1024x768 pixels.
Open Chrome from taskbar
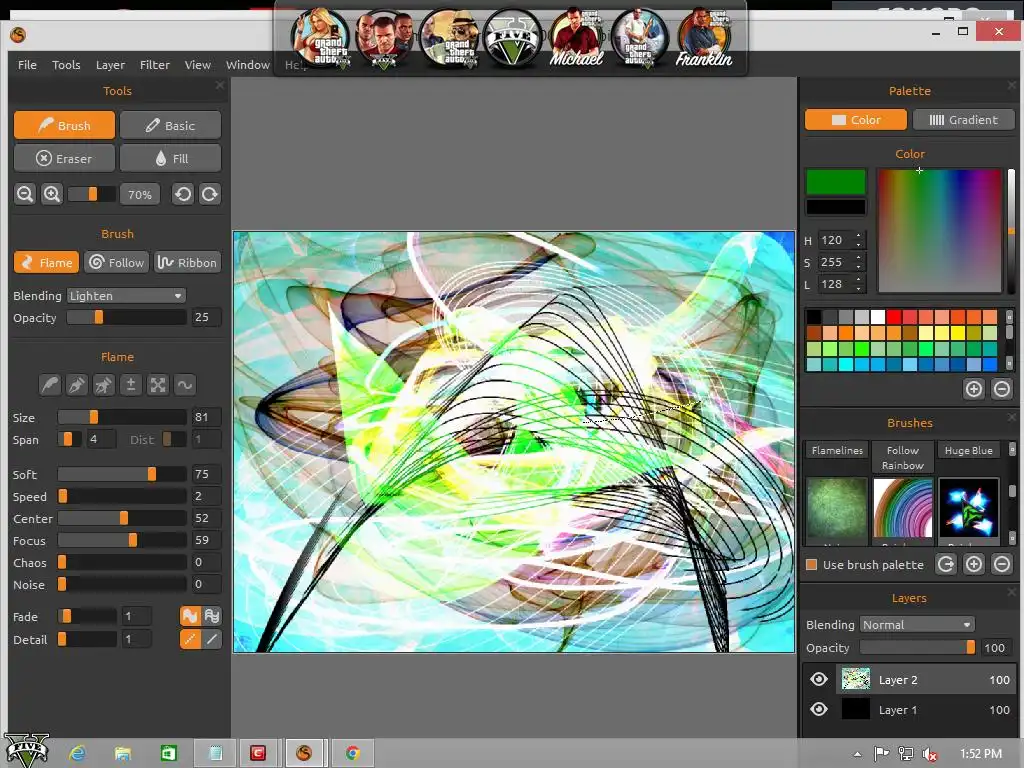pyautogui.click(x=353, y=754)
